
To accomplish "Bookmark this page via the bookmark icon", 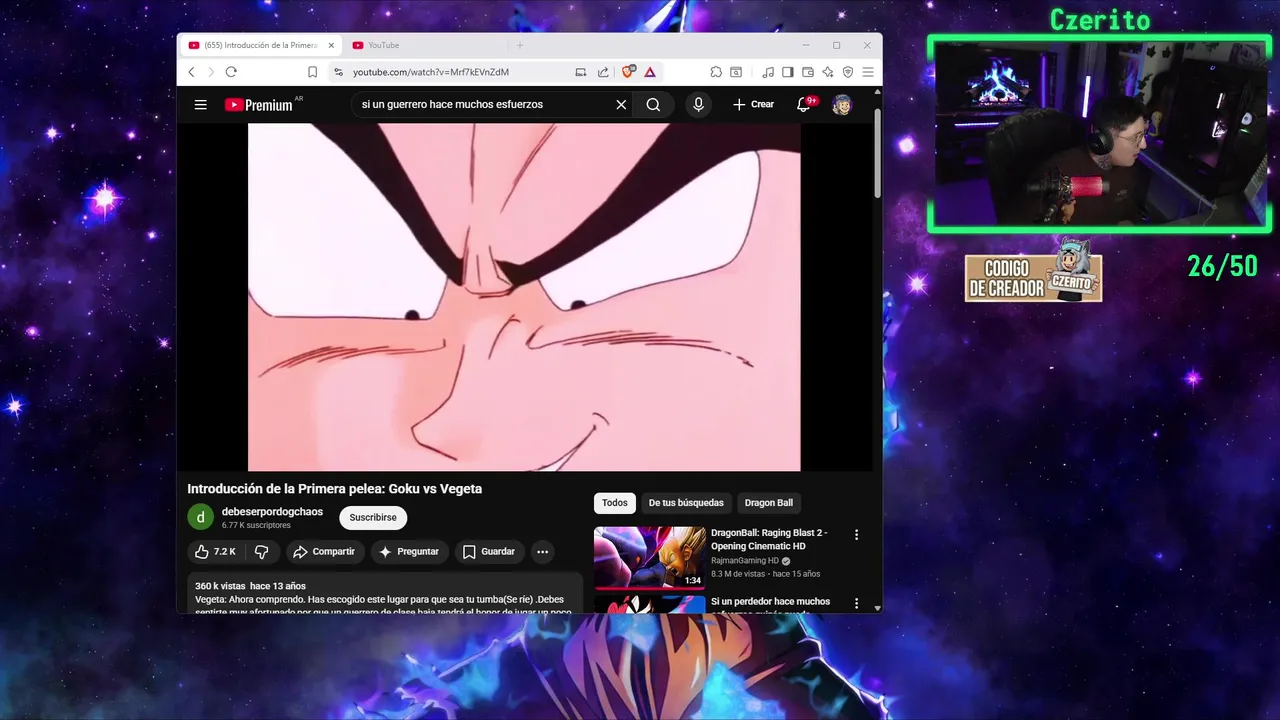I will click(x=312, y=72).
